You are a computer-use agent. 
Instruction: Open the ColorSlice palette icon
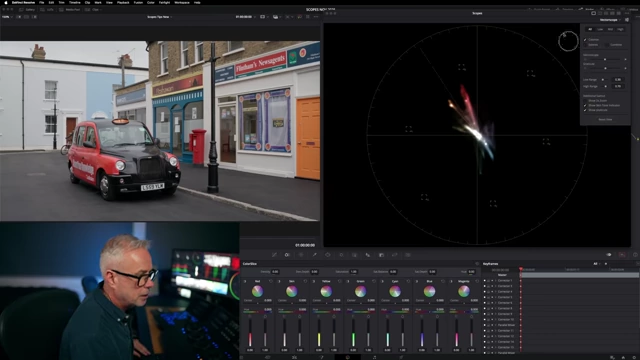pyautogui.click(x=287, y=255)
